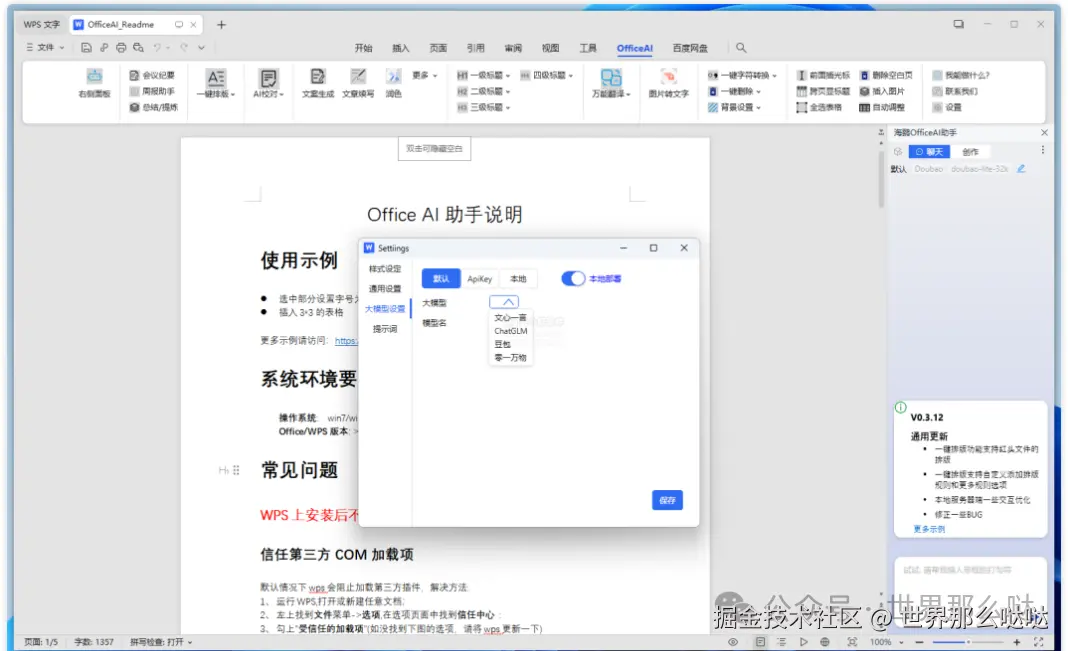The height and width of the screenshot is (651, 1068).
Task: Choose ChatGLM from the model list
Action: 510,331
